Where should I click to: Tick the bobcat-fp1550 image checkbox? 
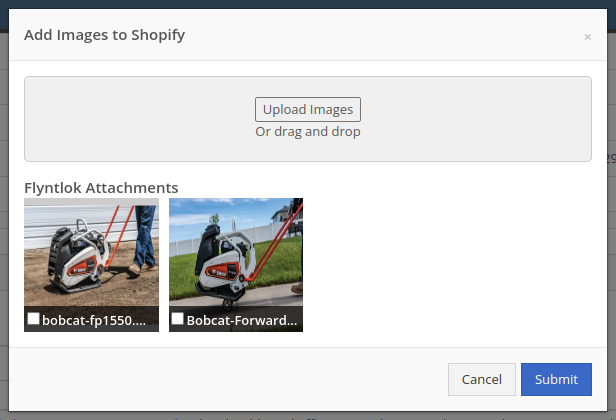point(33,318)
